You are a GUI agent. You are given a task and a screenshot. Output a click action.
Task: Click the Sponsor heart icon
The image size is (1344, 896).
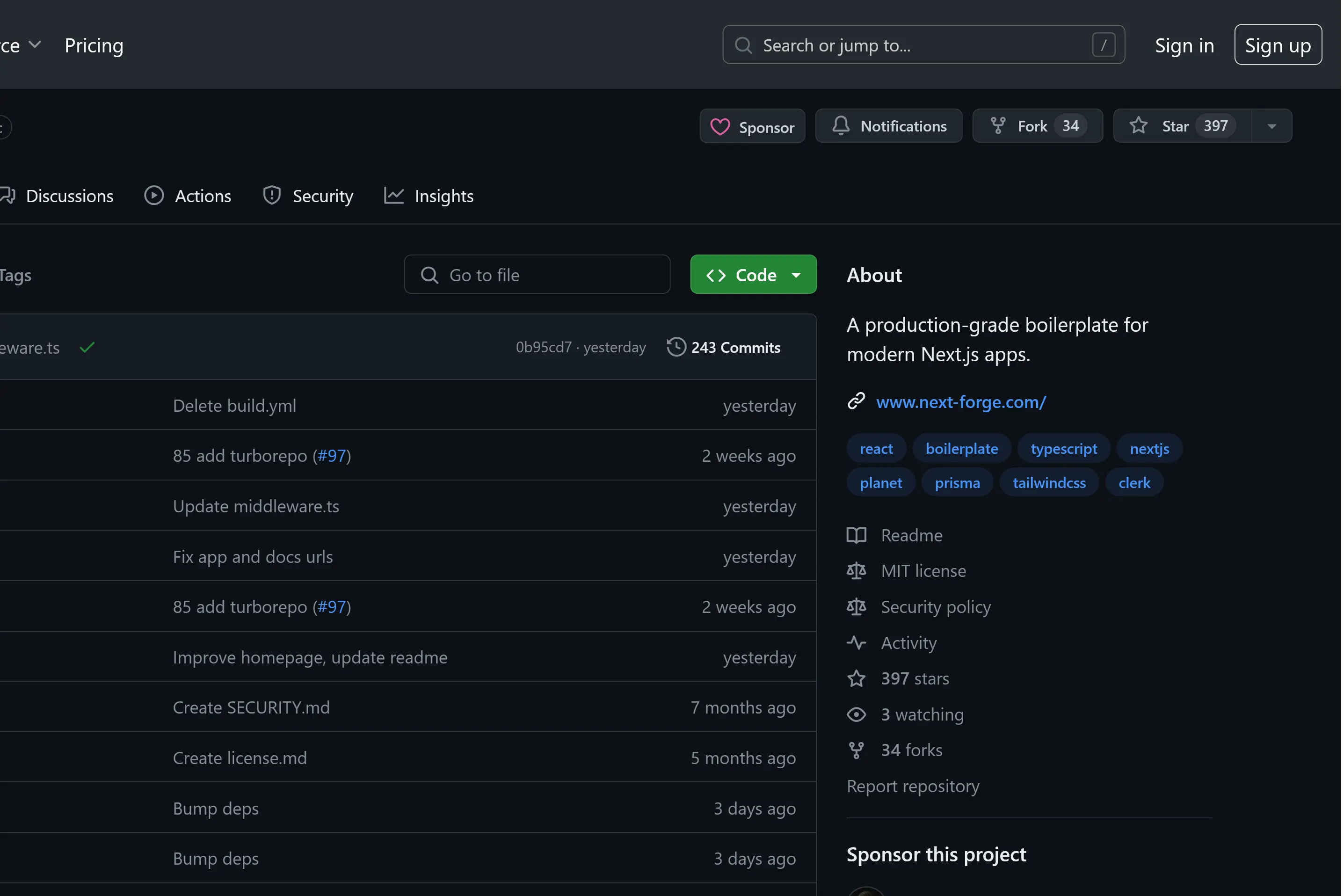click(x=719, y=127)
